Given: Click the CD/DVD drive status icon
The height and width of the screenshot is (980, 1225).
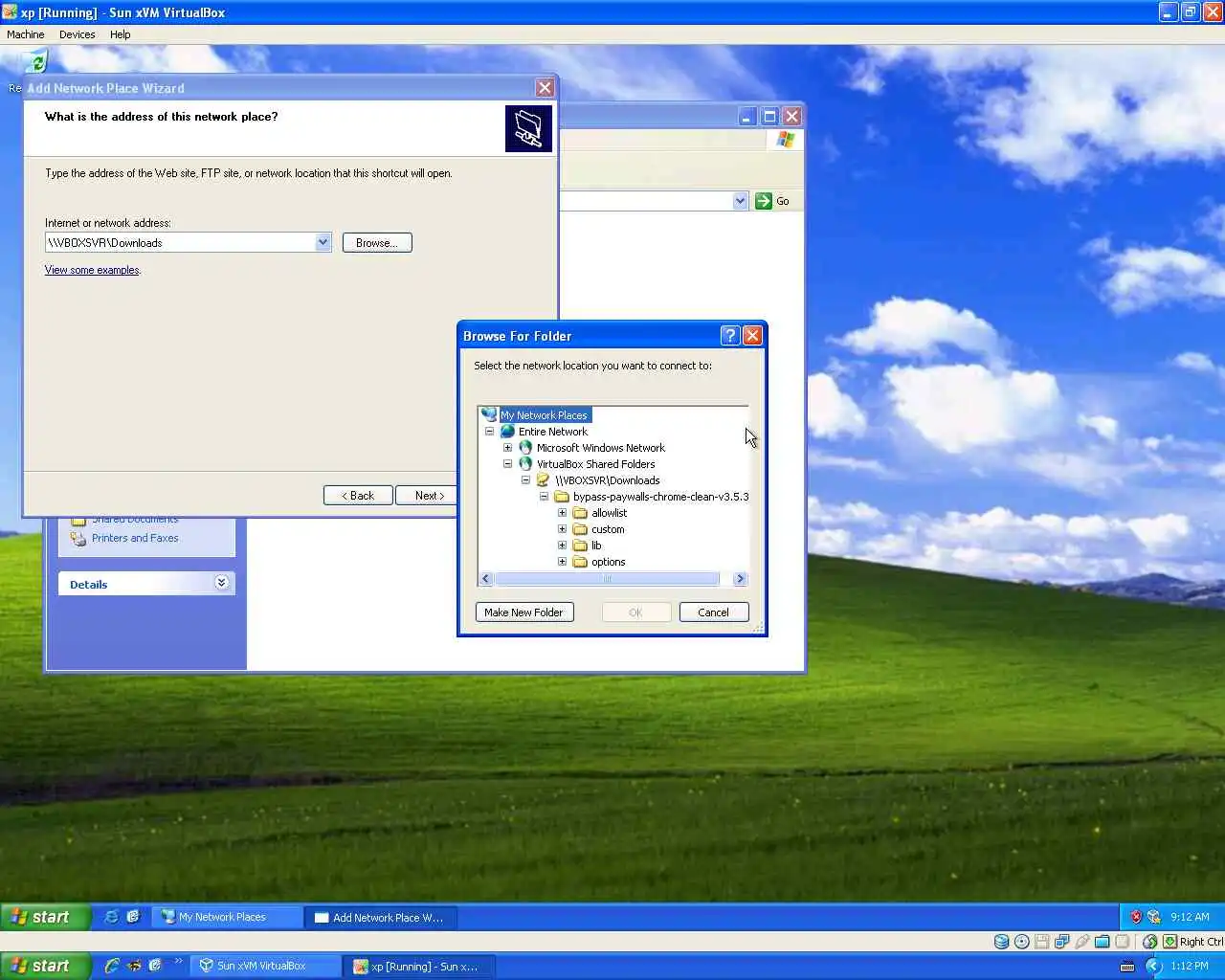Looking at the screenshot, I should [x=1022, y=942].
